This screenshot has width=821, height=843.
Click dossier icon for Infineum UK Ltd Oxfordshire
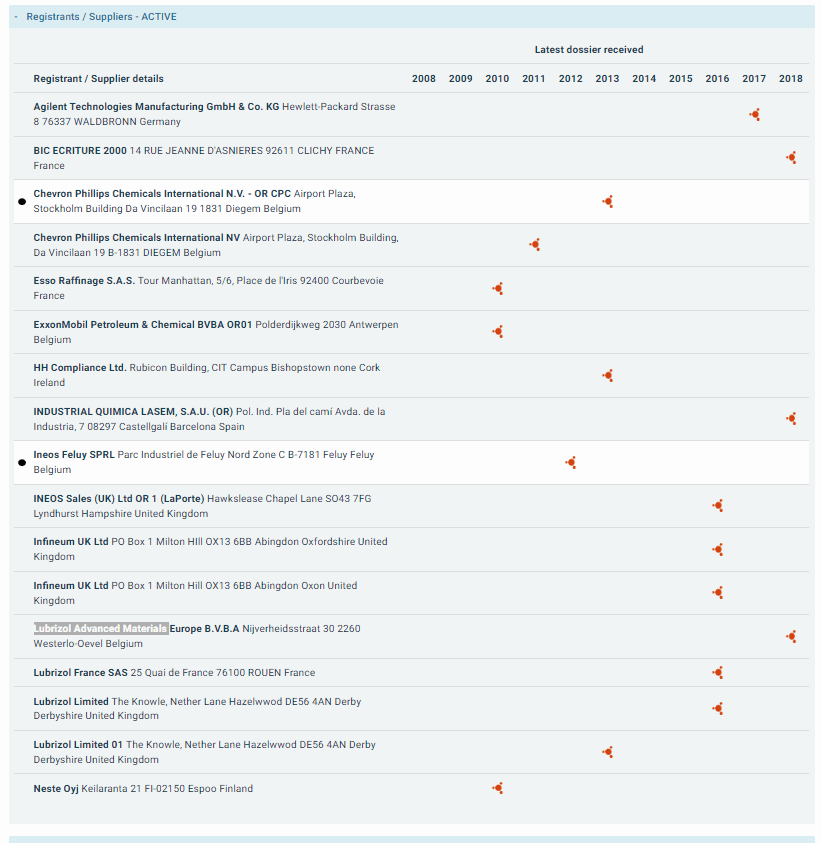tap(718, 549)
